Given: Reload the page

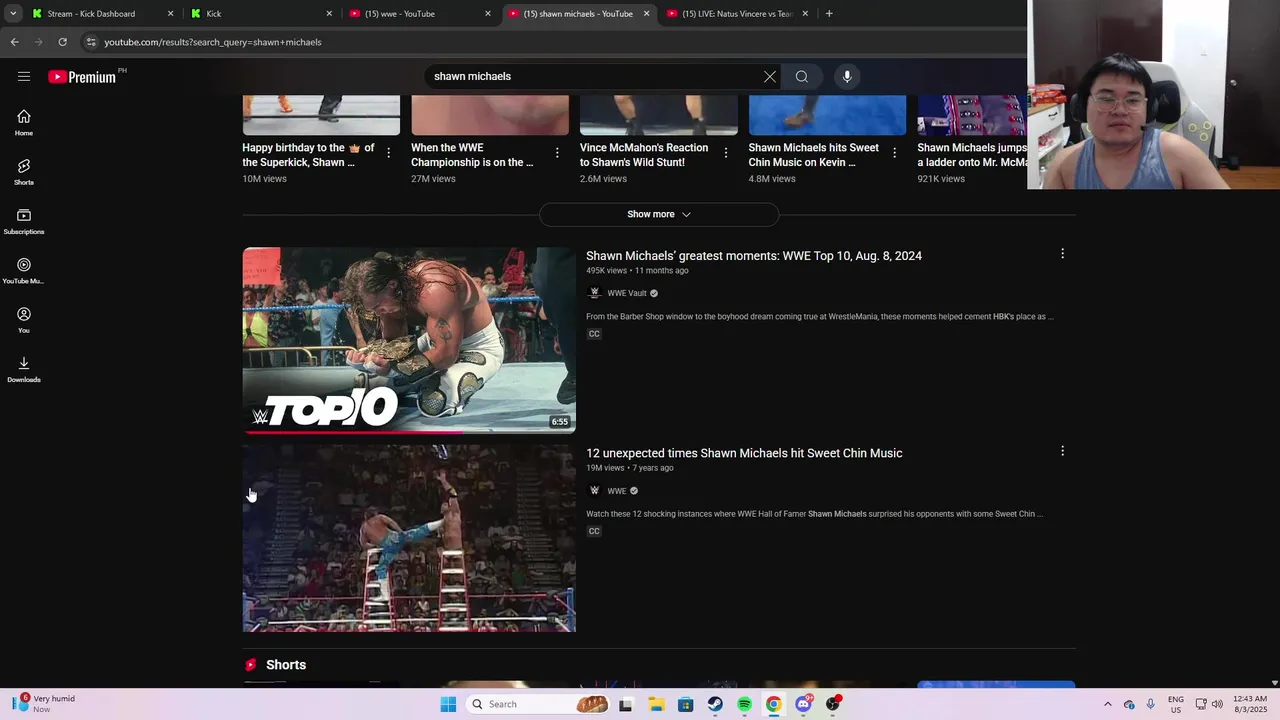Looking at the screenshot, I should [62, 42].
